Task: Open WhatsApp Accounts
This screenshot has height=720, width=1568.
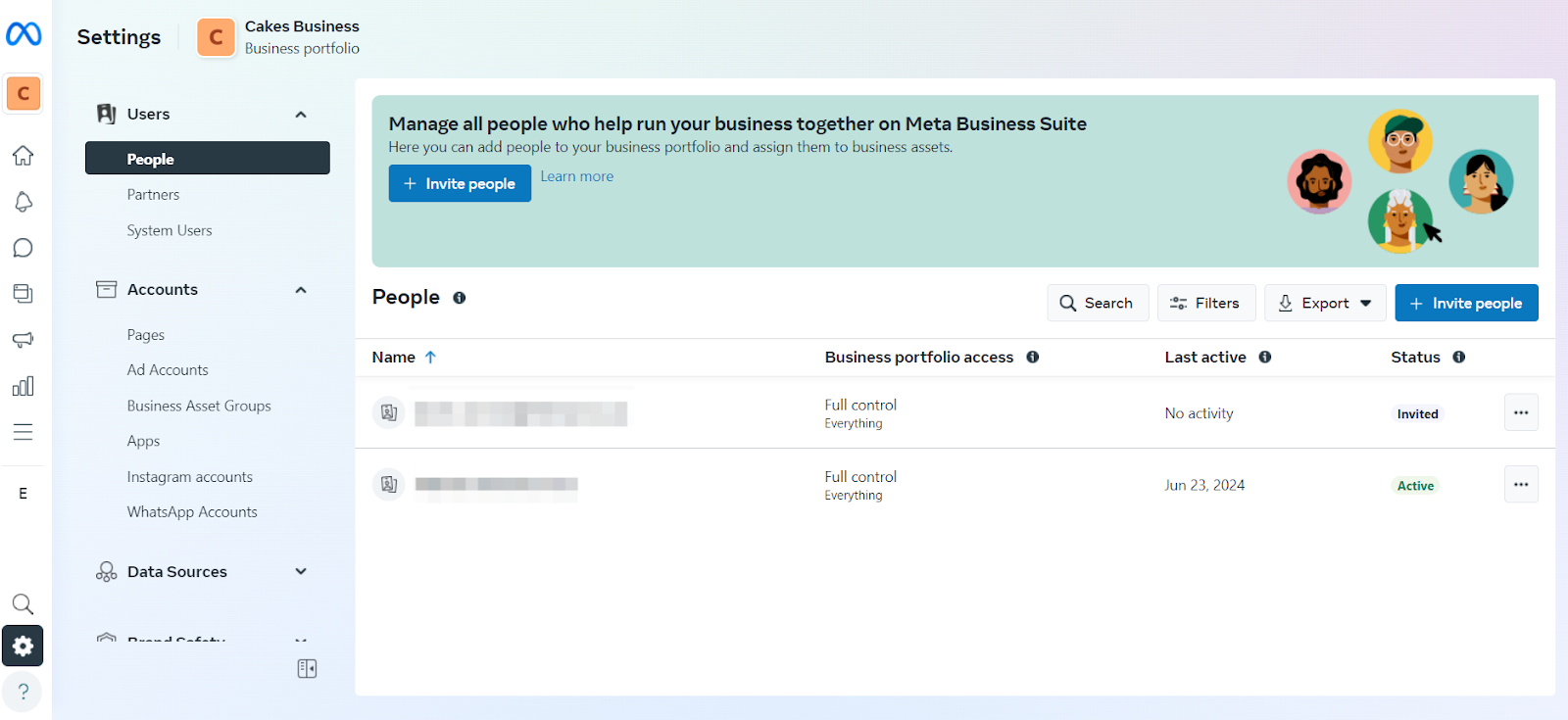Action: pyautogui.click(x=192, y=512)
